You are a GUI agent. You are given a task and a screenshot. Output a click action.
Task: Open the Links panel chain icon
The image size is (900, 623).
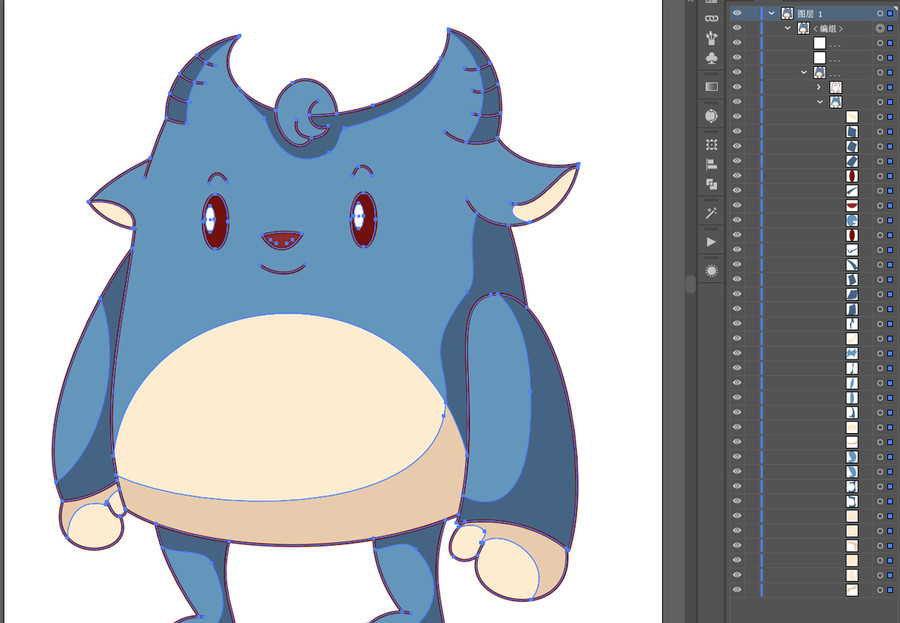(x=711, y=18)
